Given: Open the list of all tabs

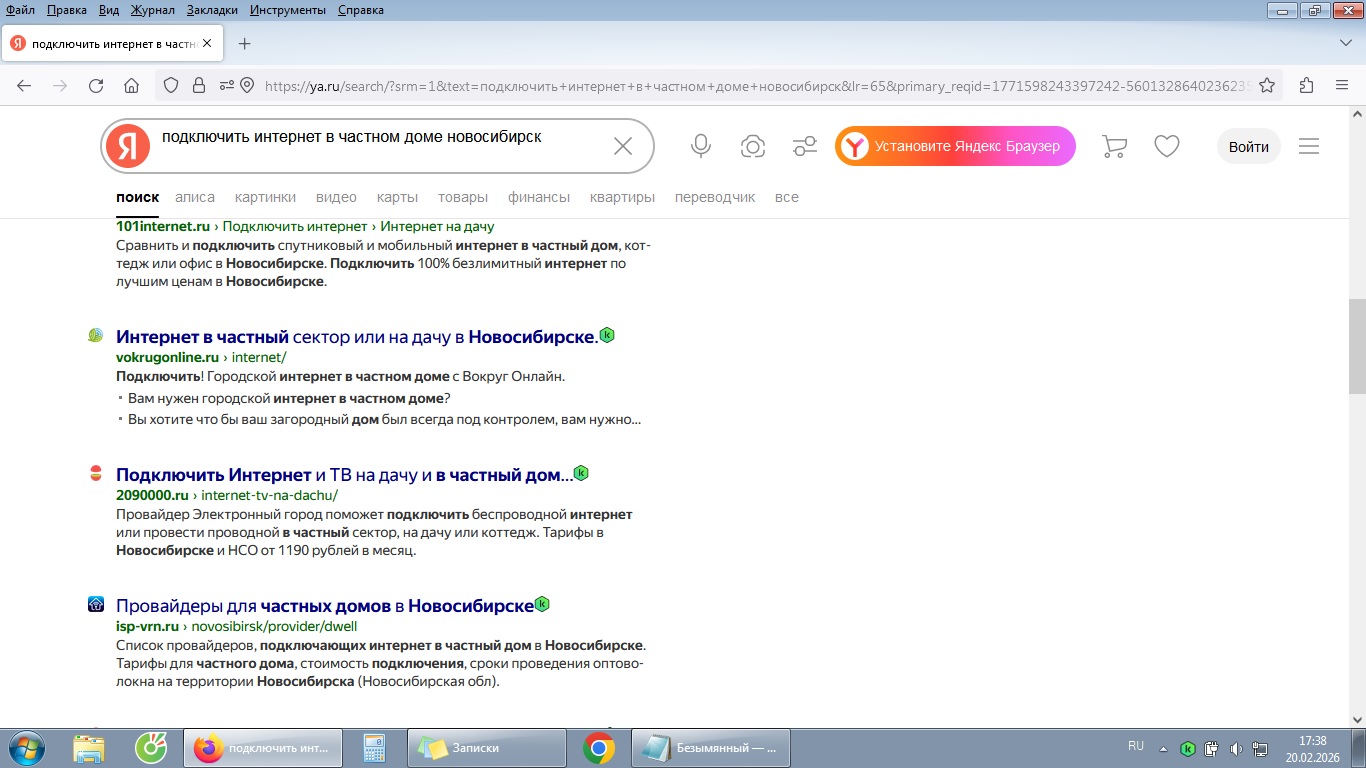Looking at the screenshot, I should [1345, 44].
